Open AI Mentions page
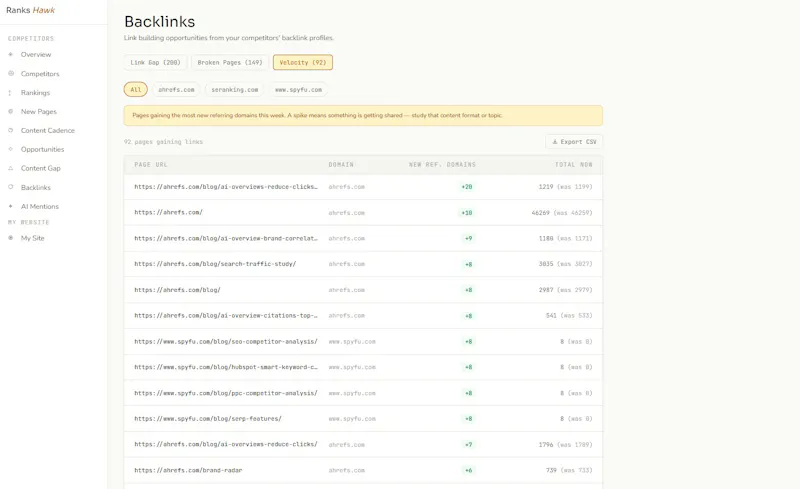This screenshot has height=489, width=800. (x=40, y=207)
